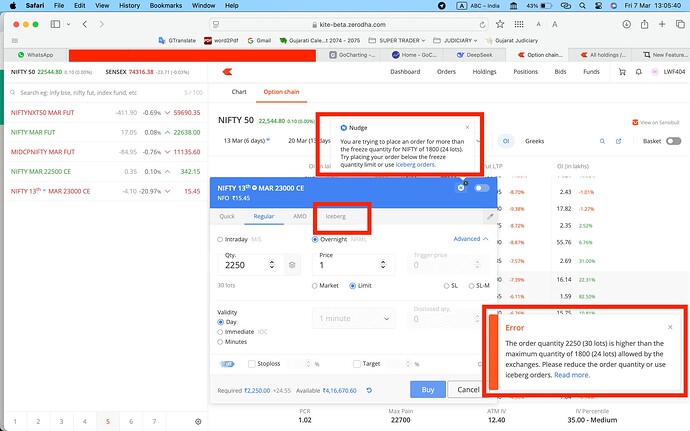Viewport: 690px width, 431px height.
Task: Go back with Safari back arrow
Action: click(x=85, y=24)
